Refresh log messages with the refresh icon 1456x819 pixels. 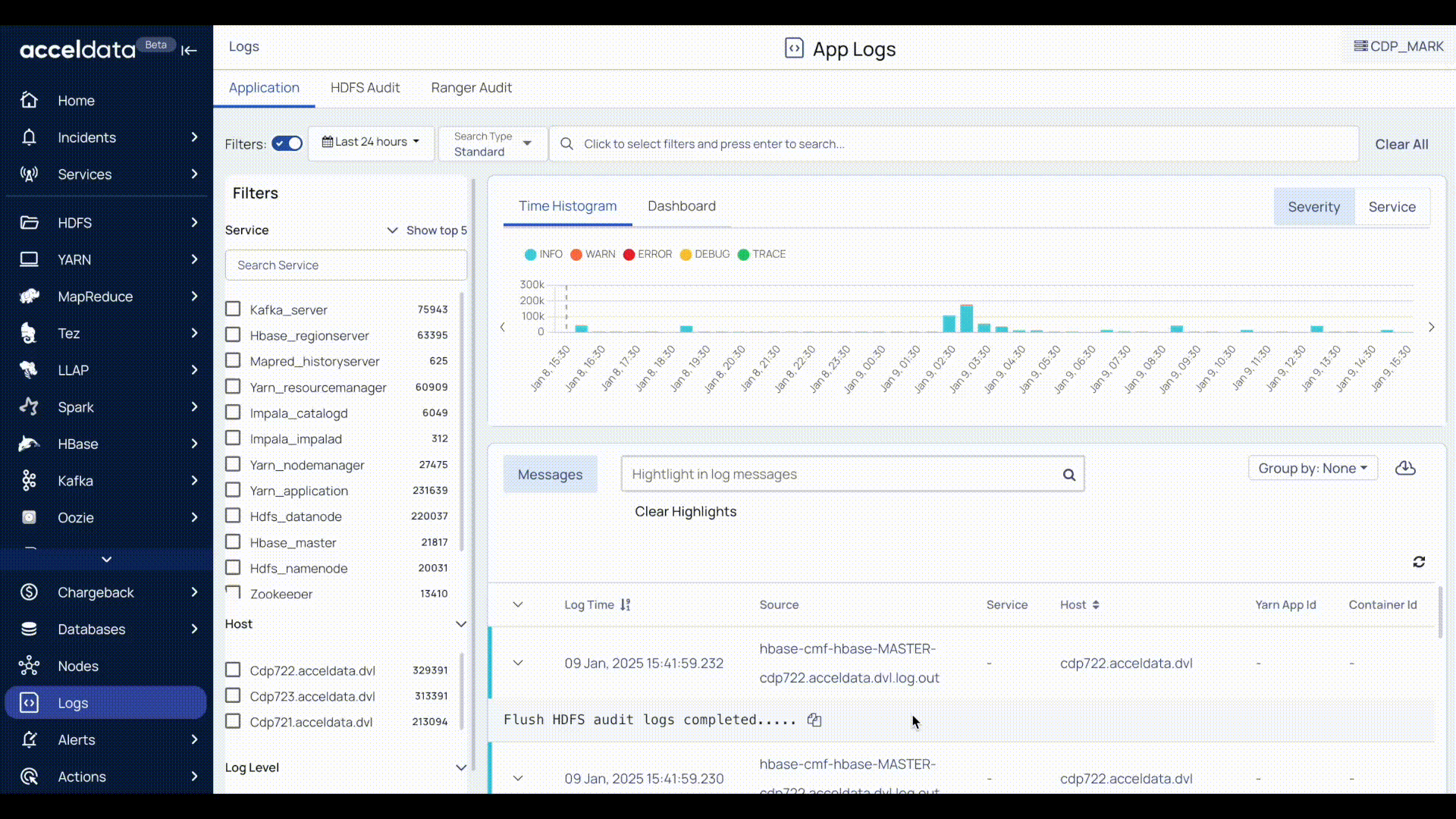1419,562
